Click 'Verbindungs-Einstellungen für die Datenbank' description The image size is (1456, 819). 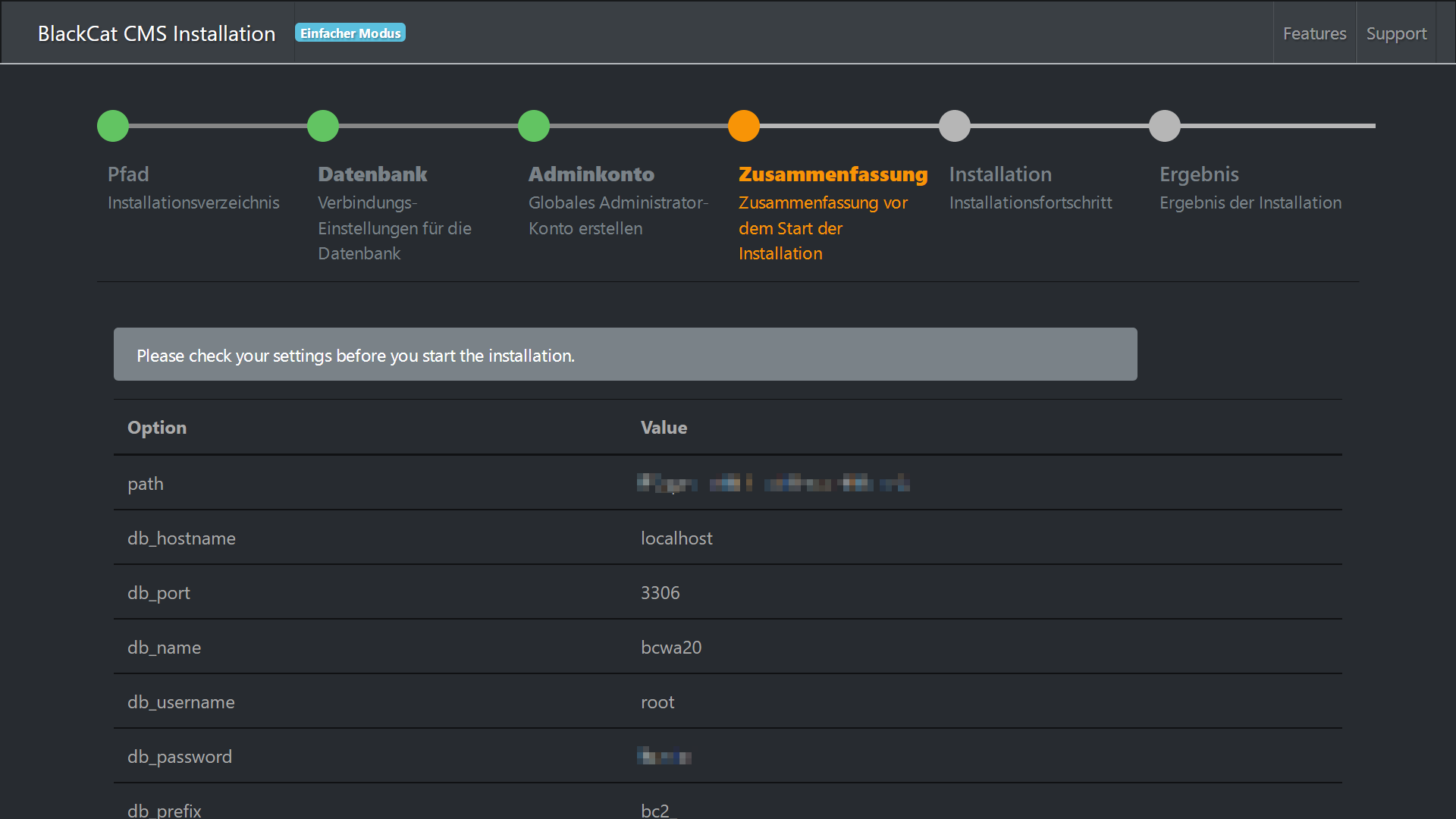(394, 228)
